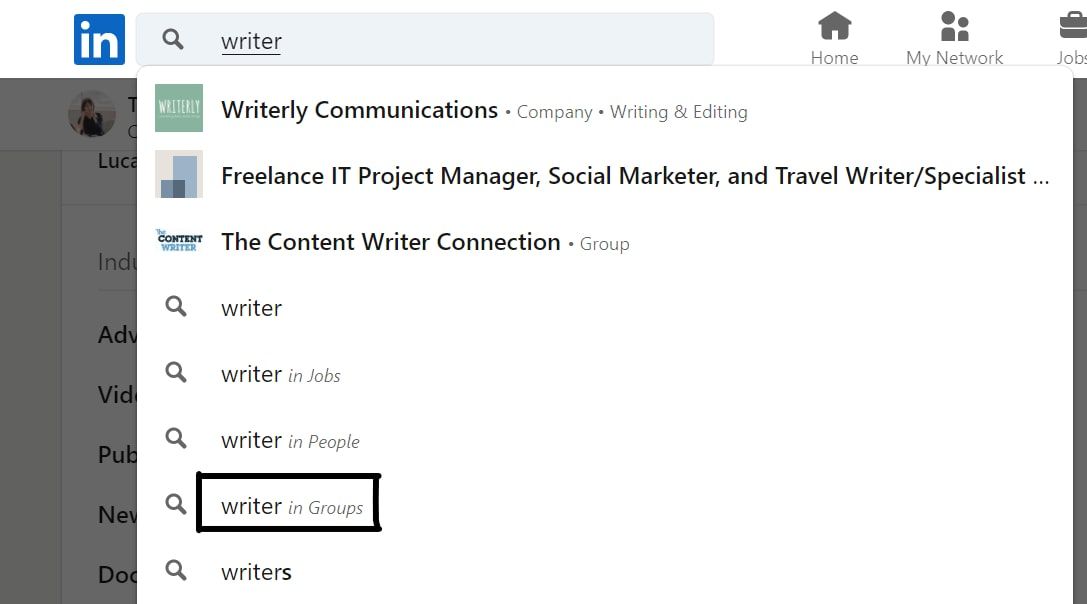Choose the plain 'writer' search suggestion

click(605, 307)
